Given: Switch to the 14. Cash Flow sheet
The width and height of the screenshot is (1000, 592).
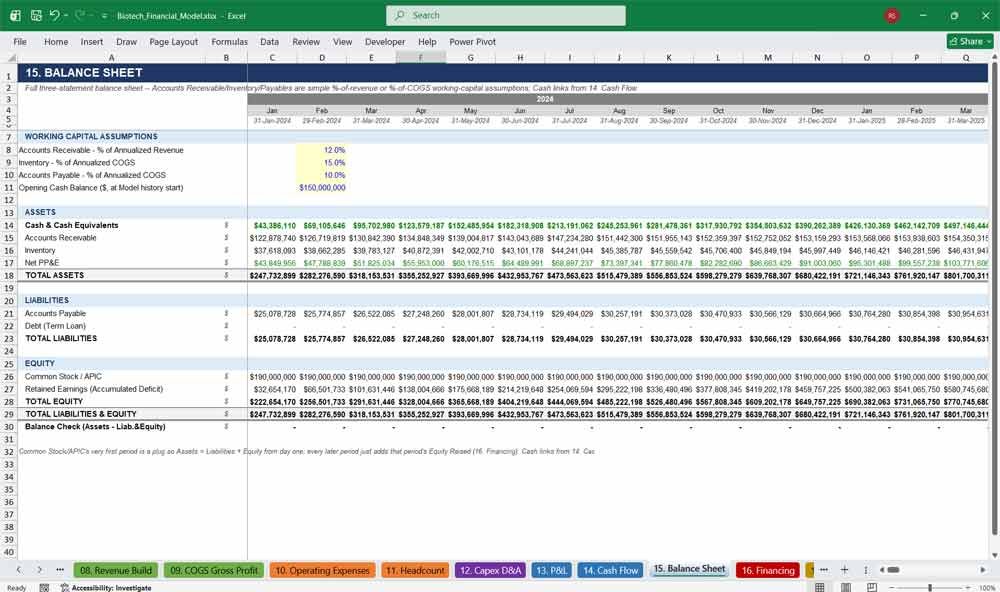Looking at the screenshot, I should 610,570.
